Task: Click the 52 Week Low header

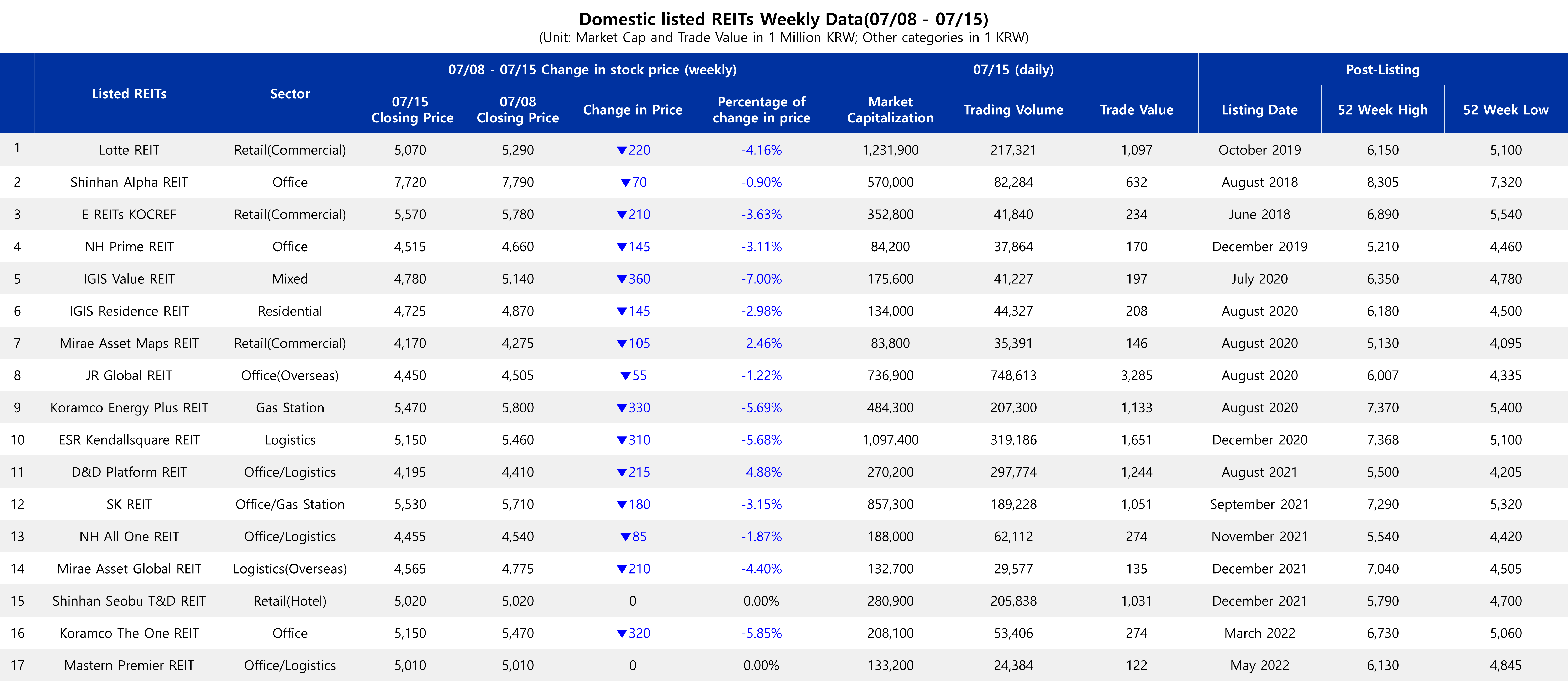Action: 1506,110
